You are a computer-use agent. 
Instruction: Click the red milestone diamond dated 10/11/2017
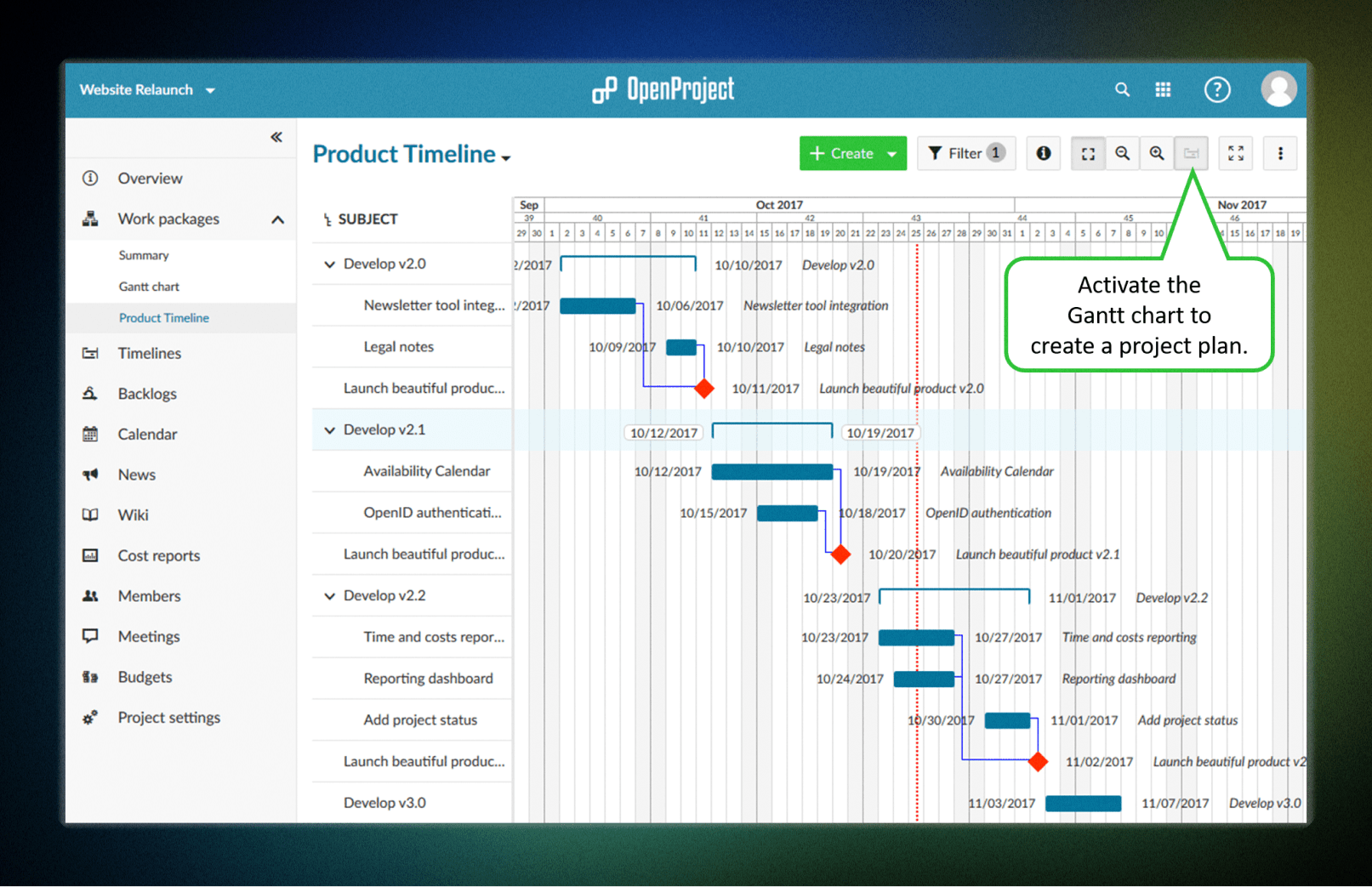click(704, 389)
